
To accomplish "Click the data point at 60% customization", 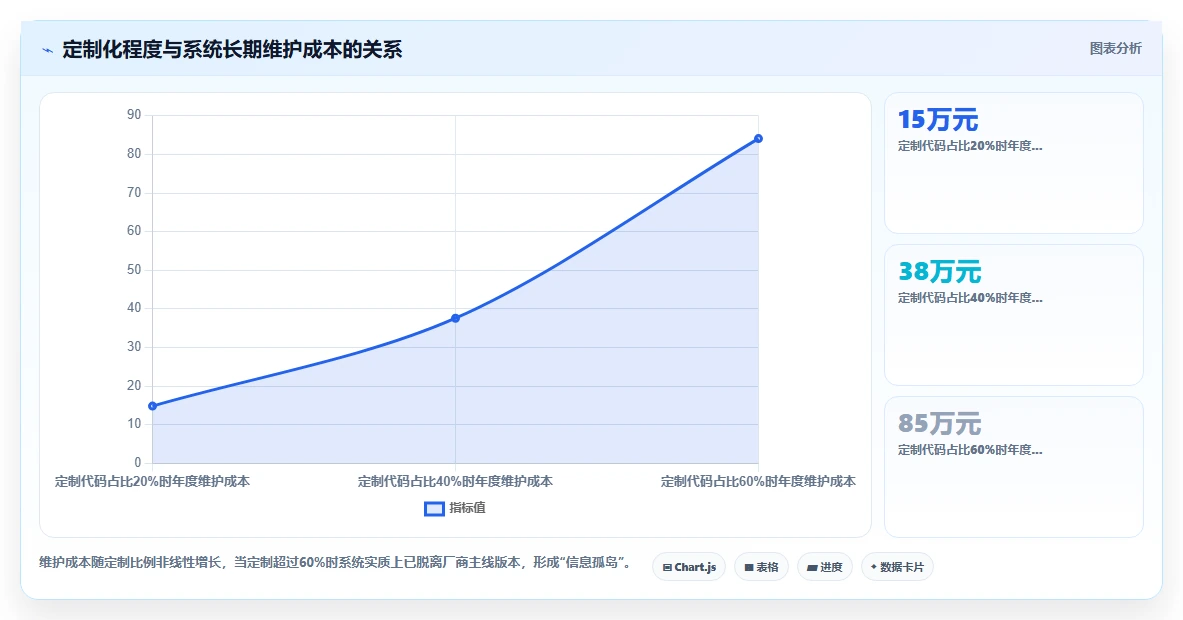I will point(758,139).
